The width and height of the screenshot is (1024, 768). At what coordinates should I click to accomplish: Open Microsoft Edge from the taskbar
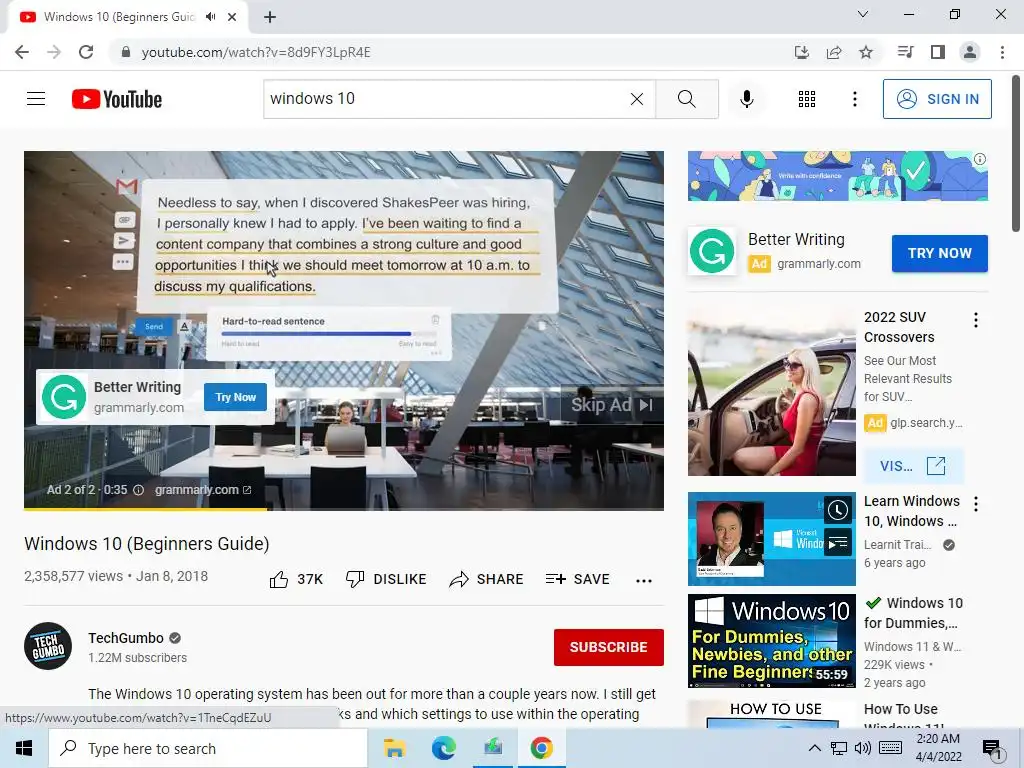pos(443,748)
